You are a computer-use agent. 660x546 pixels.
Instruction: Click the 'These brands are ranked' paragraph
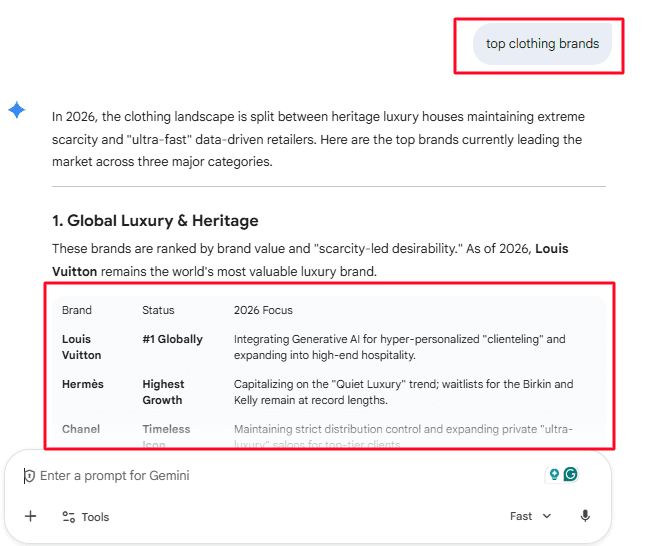tap(310, 260)
